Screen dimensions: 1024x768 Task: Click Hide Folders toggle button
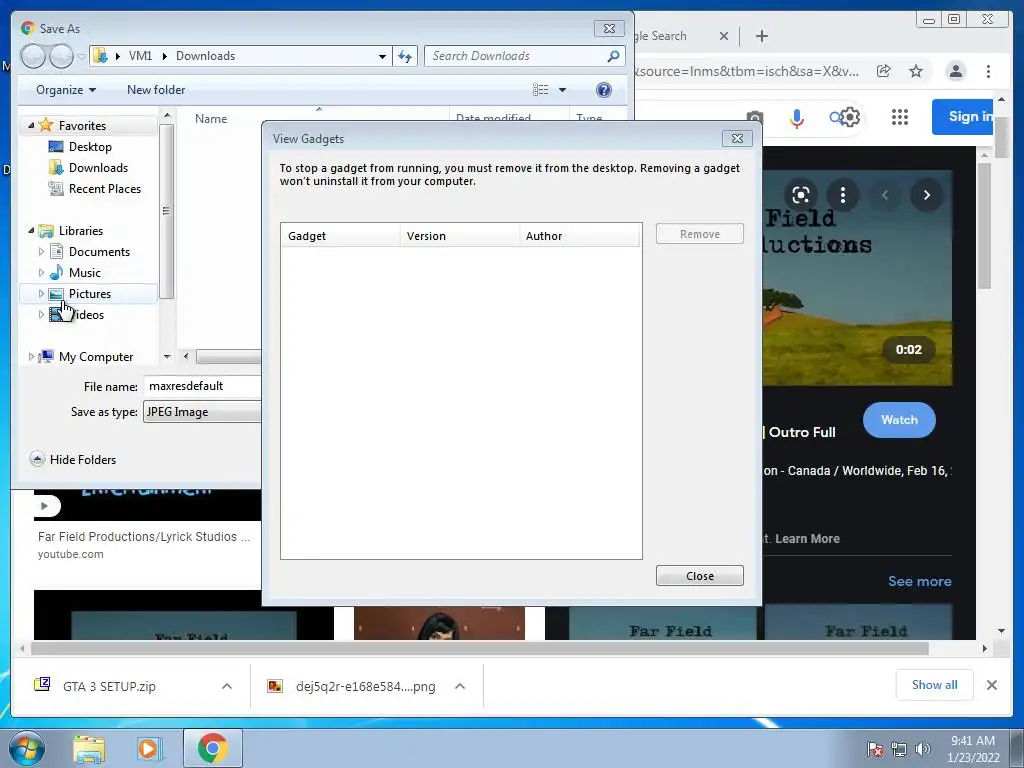click(73, 460)
